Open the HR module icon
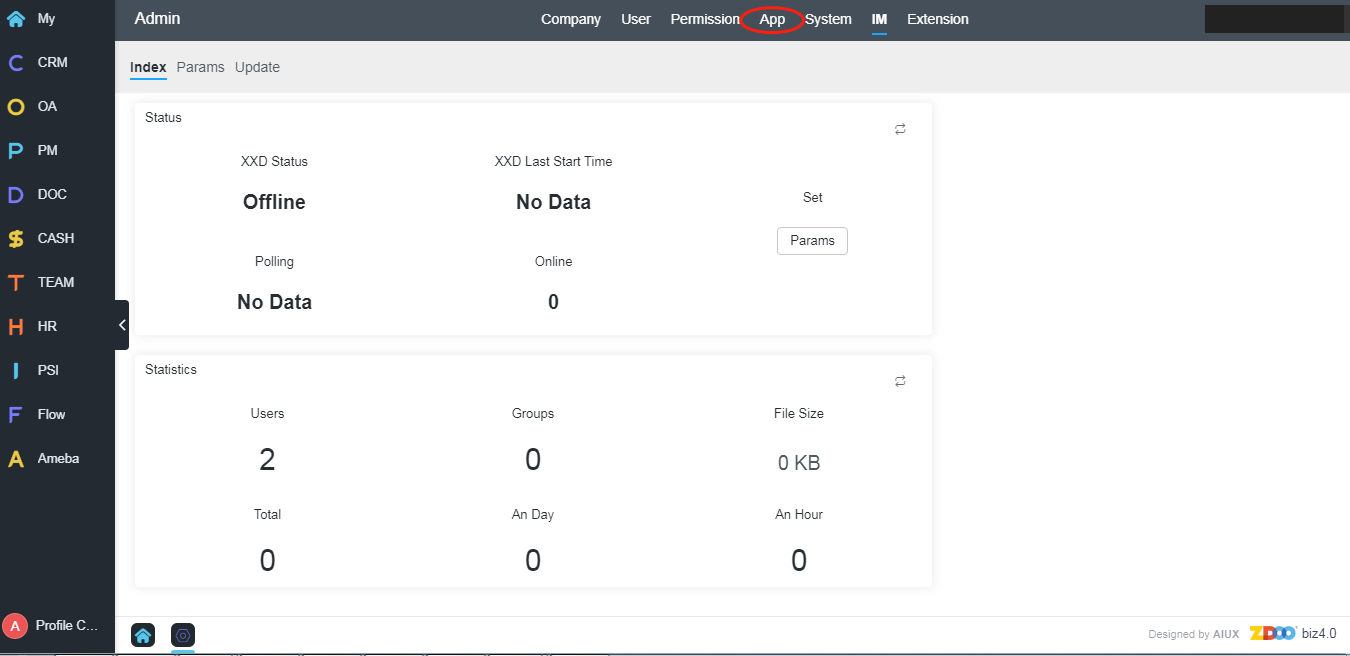 coord(16,326)
